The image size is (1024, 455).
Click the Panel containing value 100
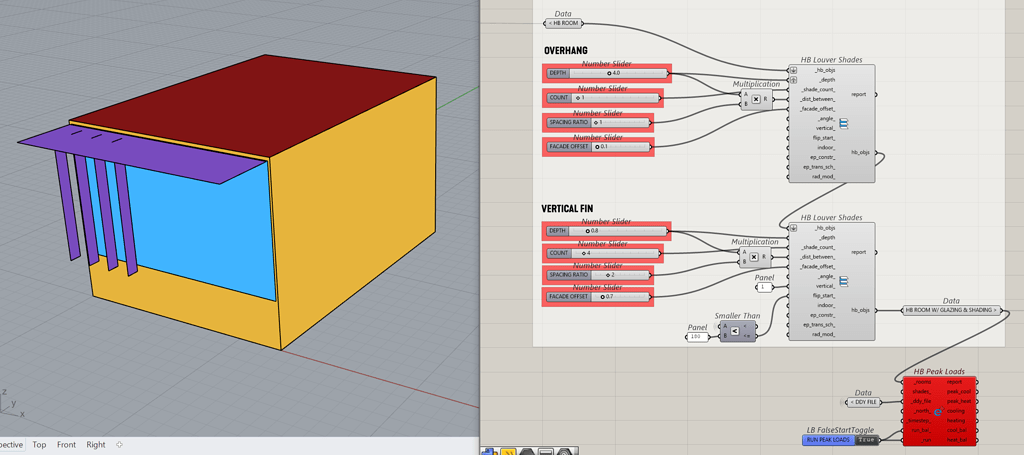click(x=697, y=337)
